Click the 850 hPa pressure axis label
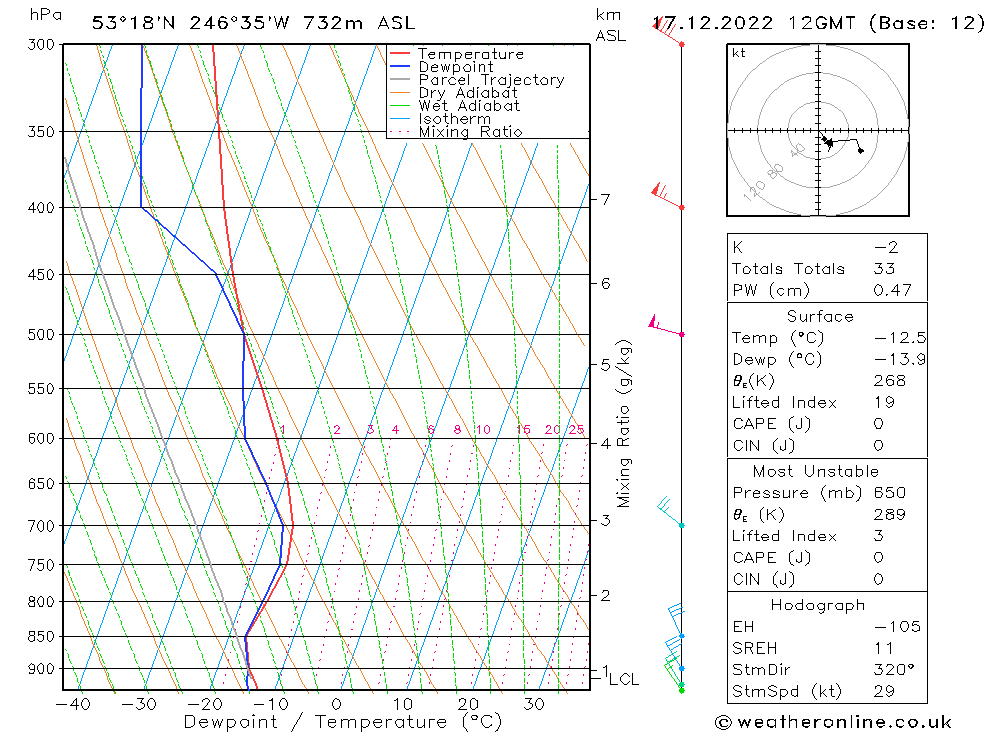1000x733 pixels. pyautogui.click(x=41, y=637)
